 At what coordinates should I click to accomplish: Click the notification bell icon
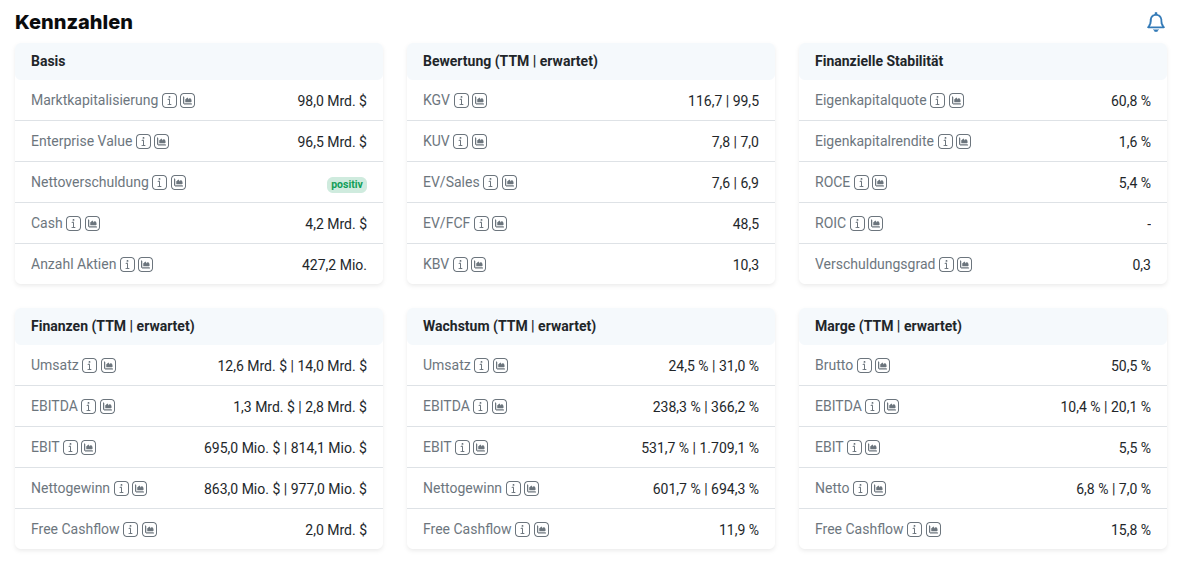pyautogui.click(x=1155, y=22)
